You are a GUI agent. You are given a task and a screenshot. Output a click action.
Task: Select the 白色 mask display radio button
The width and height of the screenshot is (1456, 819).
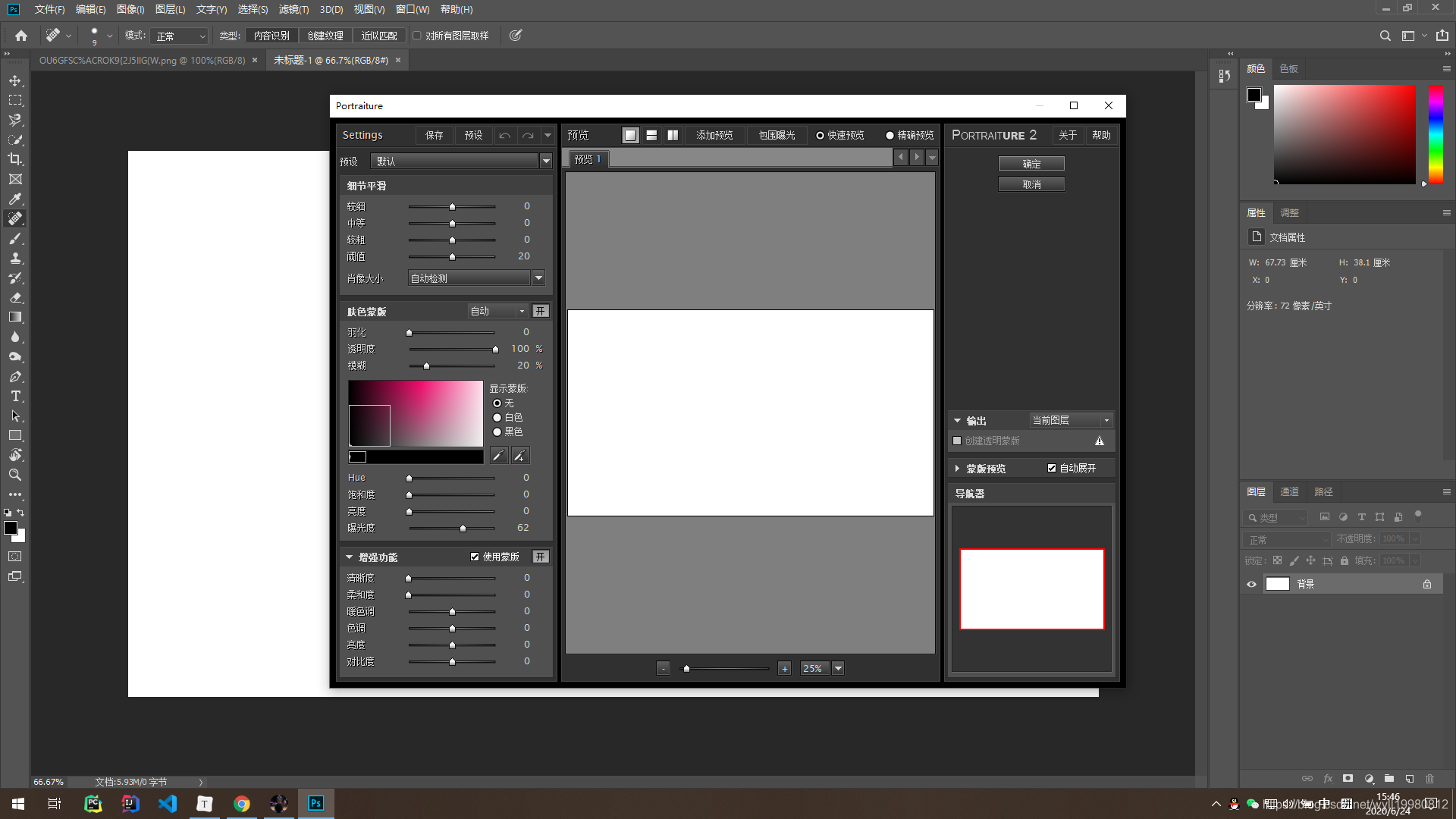click(x=497, y=418)
